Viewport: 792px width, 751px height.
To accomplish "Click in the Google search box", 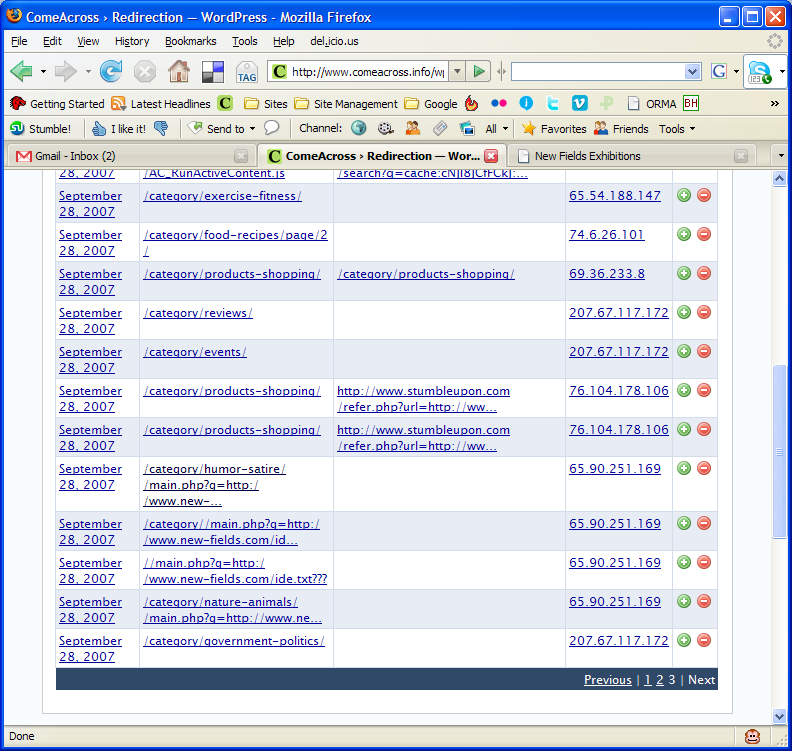I will coord(598,71).
